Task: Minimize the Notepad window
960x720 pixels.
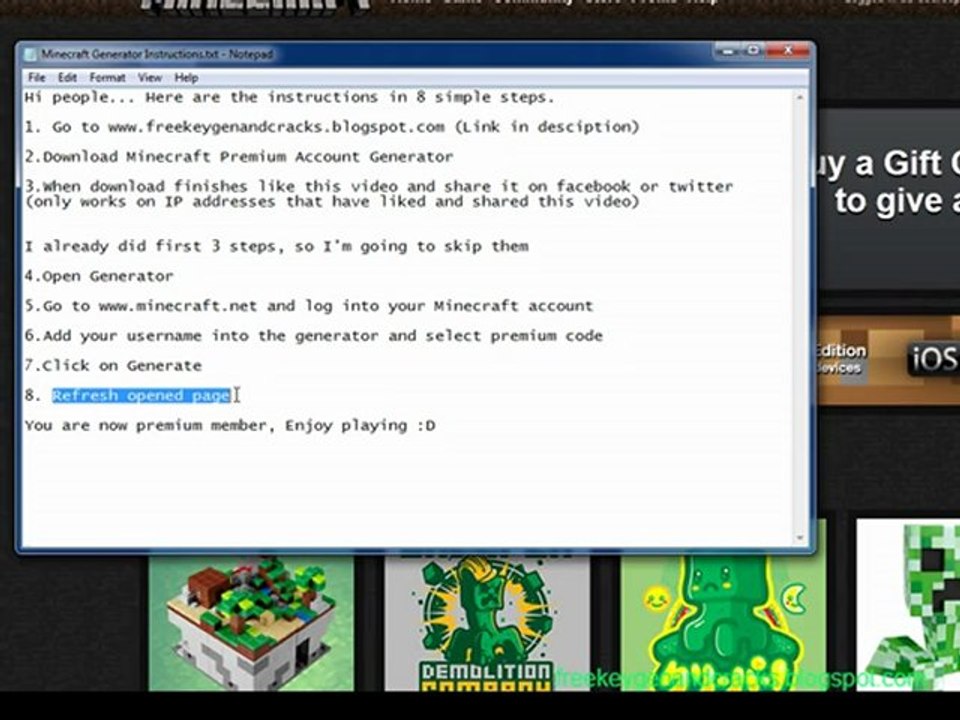Action: point(729,51)
